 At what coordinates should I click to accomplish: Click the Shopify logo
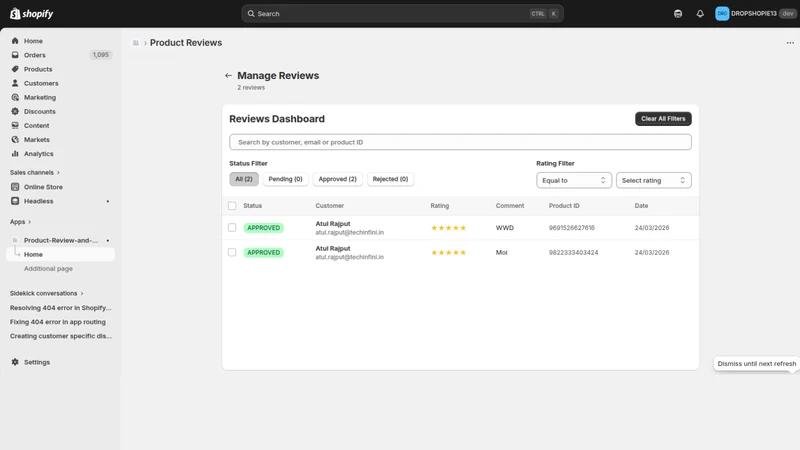pyautogui.click(x=32, y=14)
